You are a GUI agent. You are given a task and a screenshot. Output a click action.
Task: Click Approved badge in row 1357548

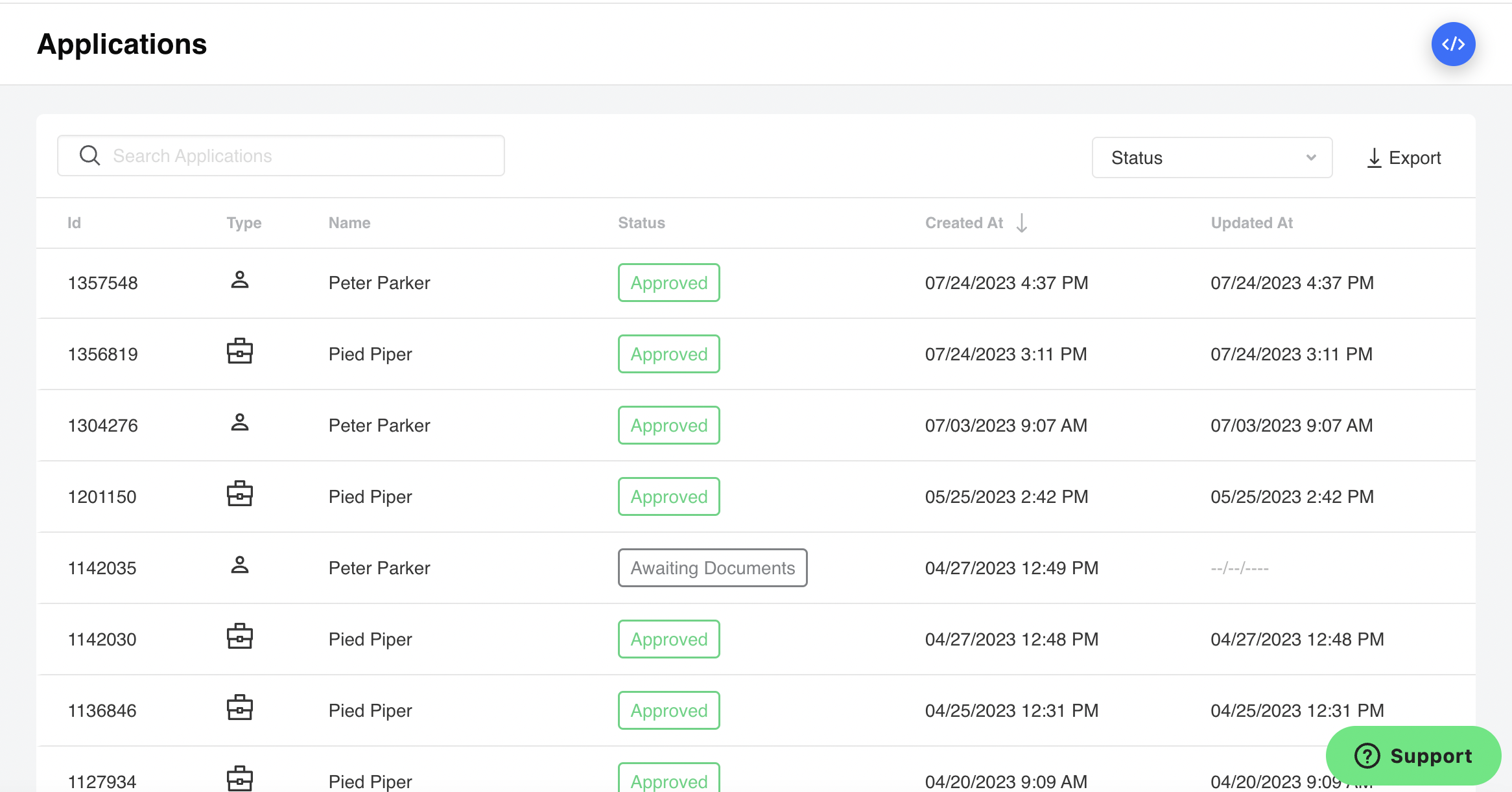pos(668,283)
